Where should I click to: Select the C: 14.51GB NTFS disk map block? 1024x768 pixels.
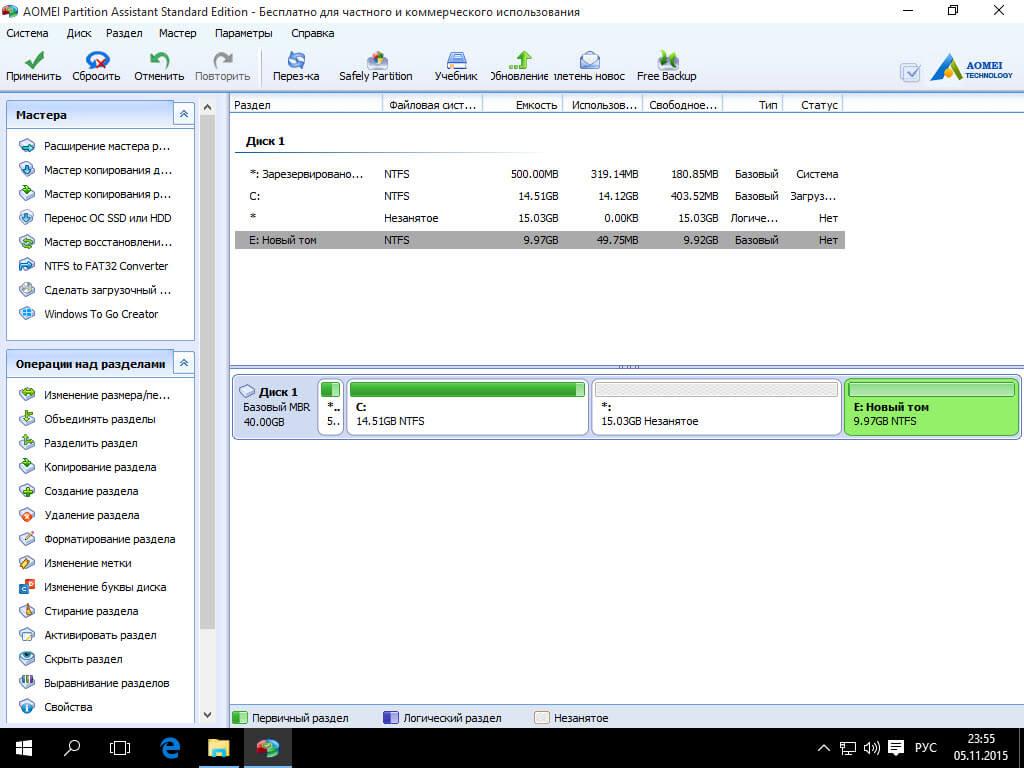point(467,408)
